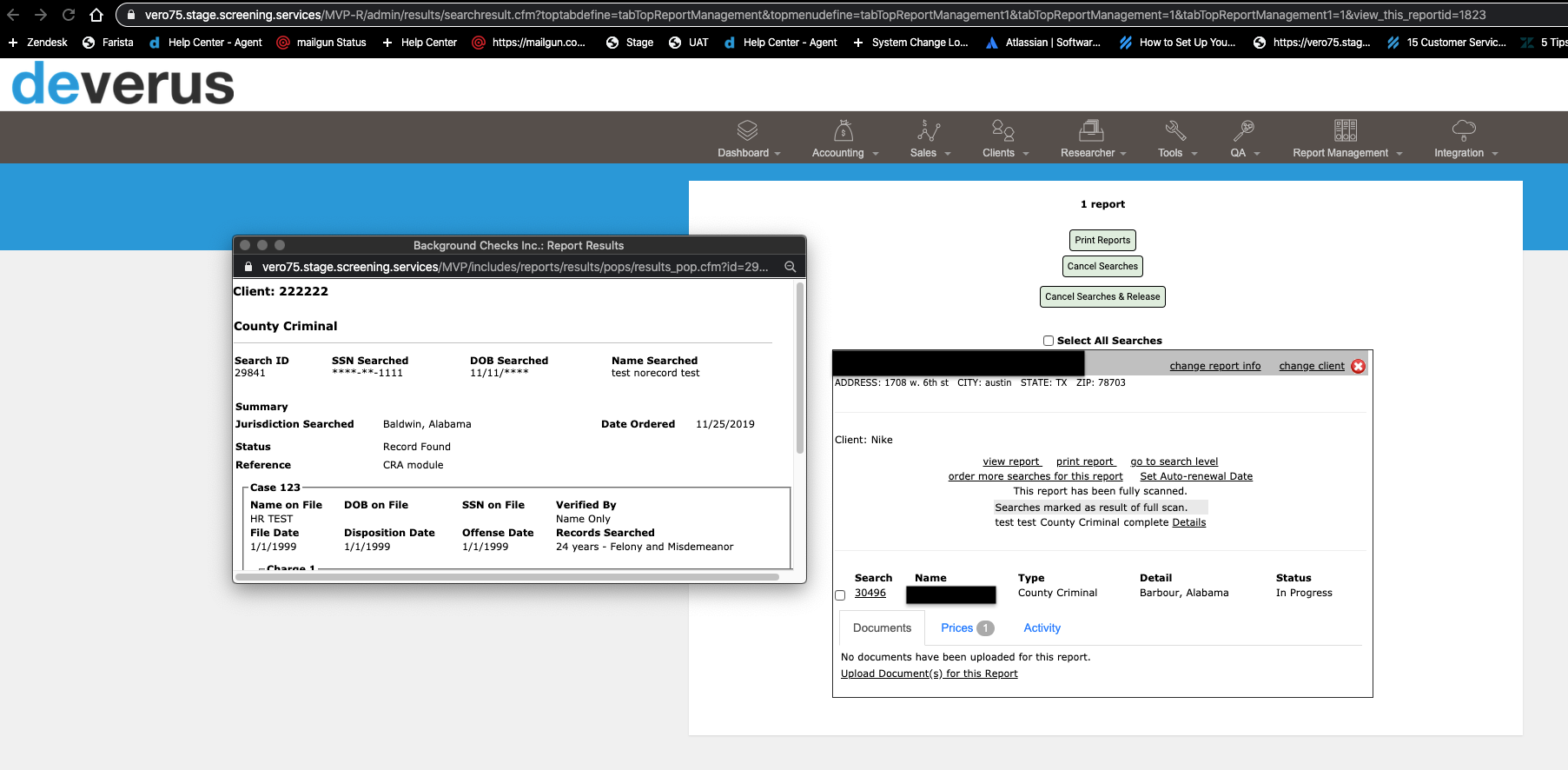
Task: Open the print report link
Action: coord(1086,461)
